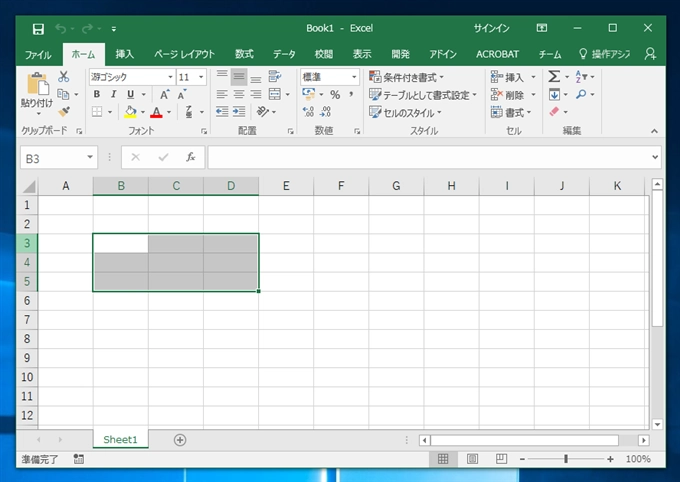Click the Clear eraser icon
The width and height of the screenshot is (680, 482).
point(554,111)
